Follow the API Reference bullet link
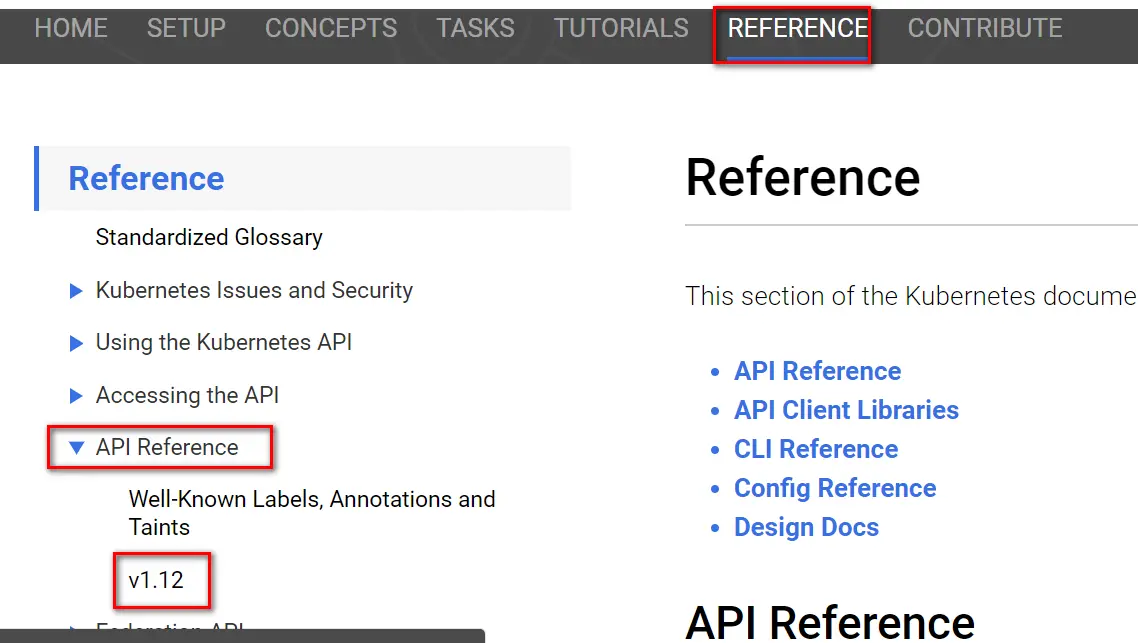The width and height of the screenshot is (1138, 643). pos(817,371)
